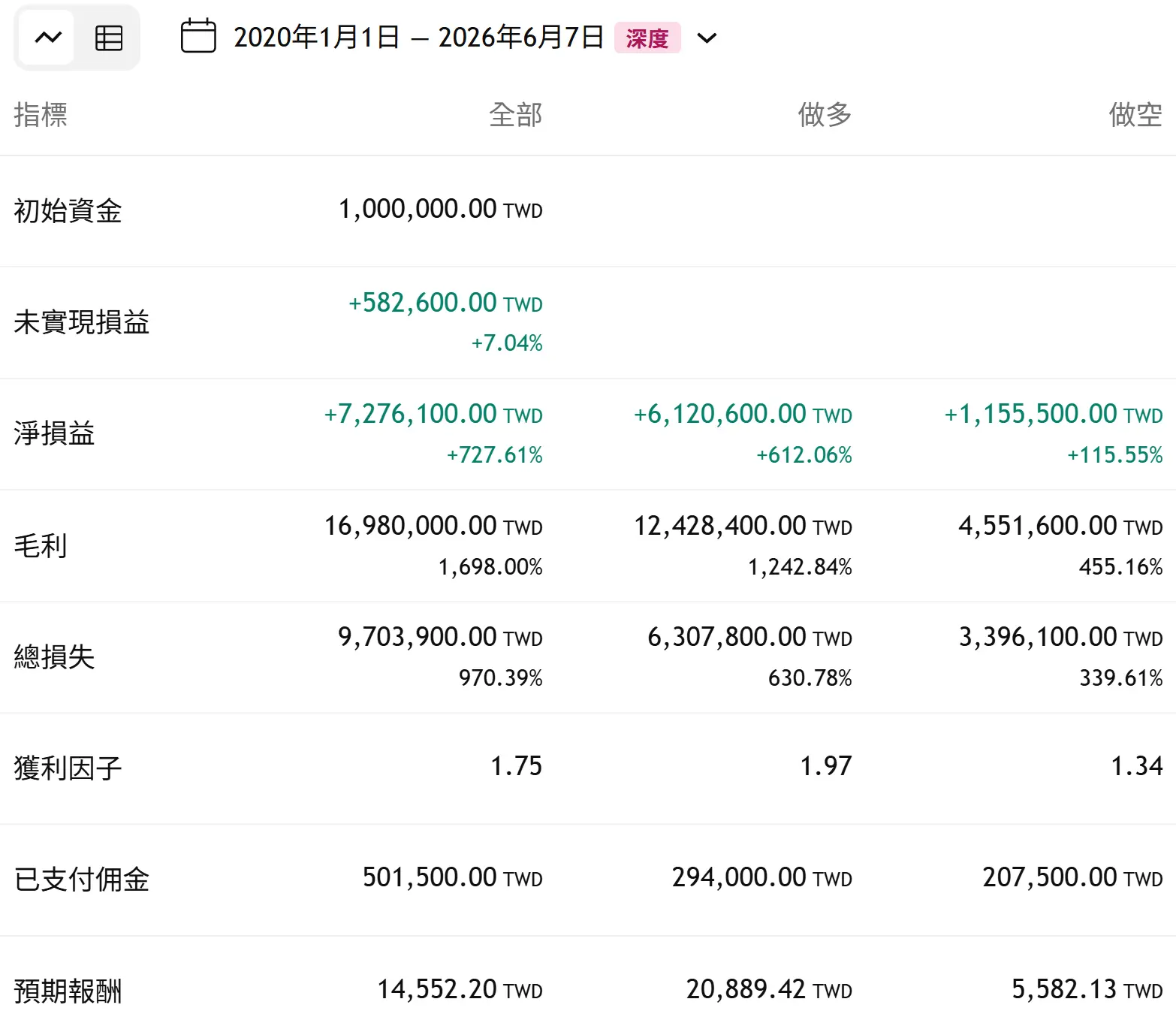Click the 預期報酬 row label
This screenshot has height=1017, width=1176.
(x=68, y=991)
